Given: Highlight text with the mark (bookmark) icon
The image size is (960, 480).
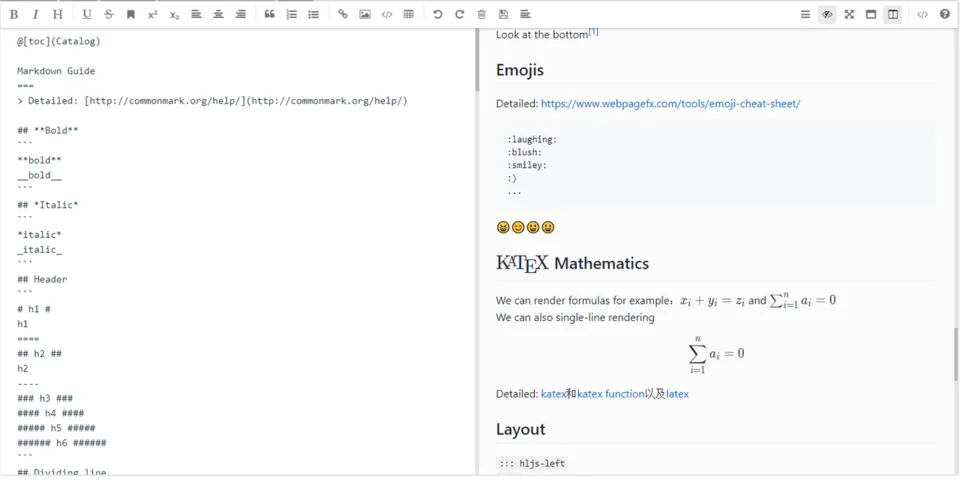Looking at the screenshot, I should coord(130,15).
